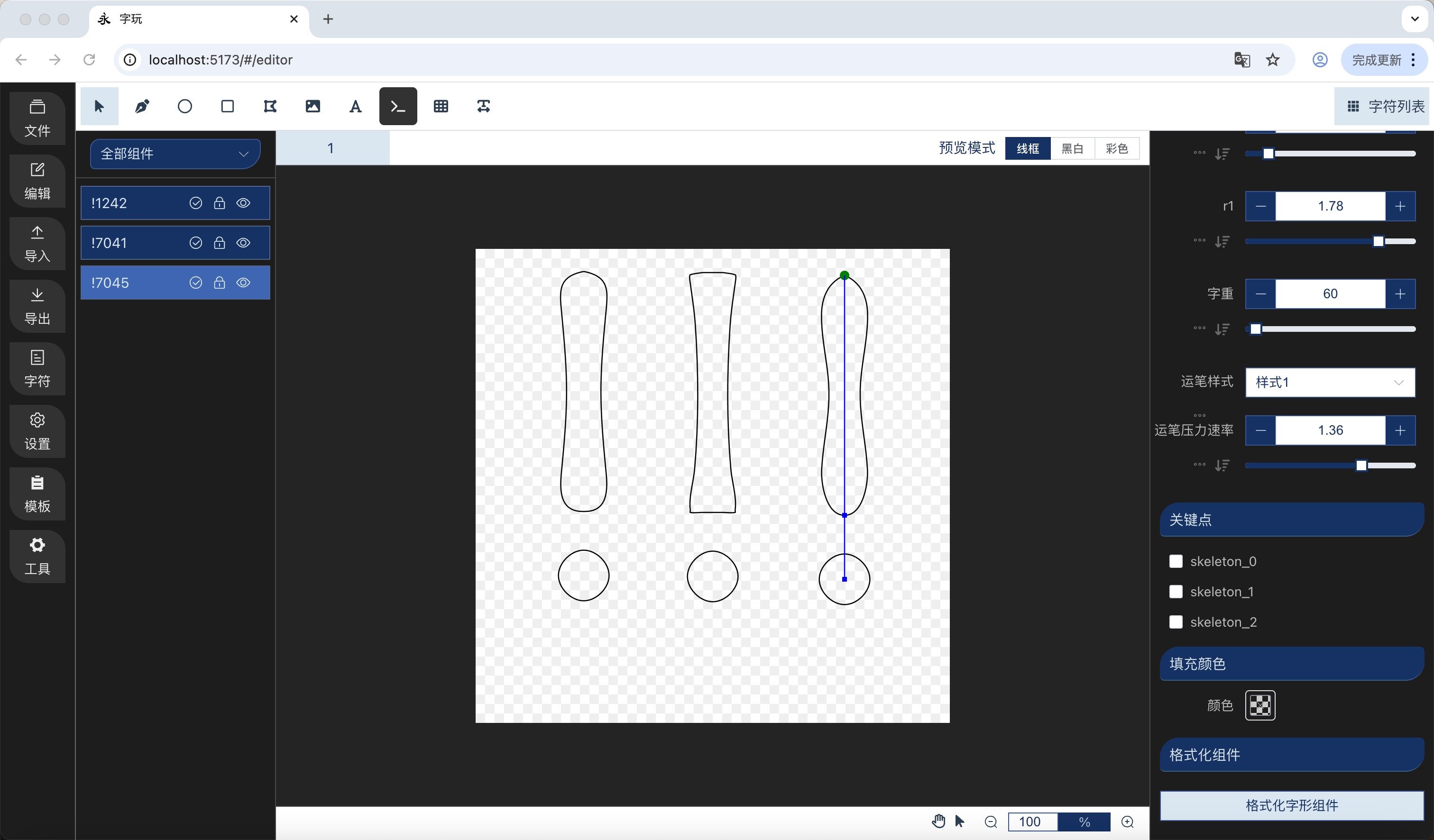Select the Pen tool in toolbar
Screen dimensions: 1434x840
point(142,106)
